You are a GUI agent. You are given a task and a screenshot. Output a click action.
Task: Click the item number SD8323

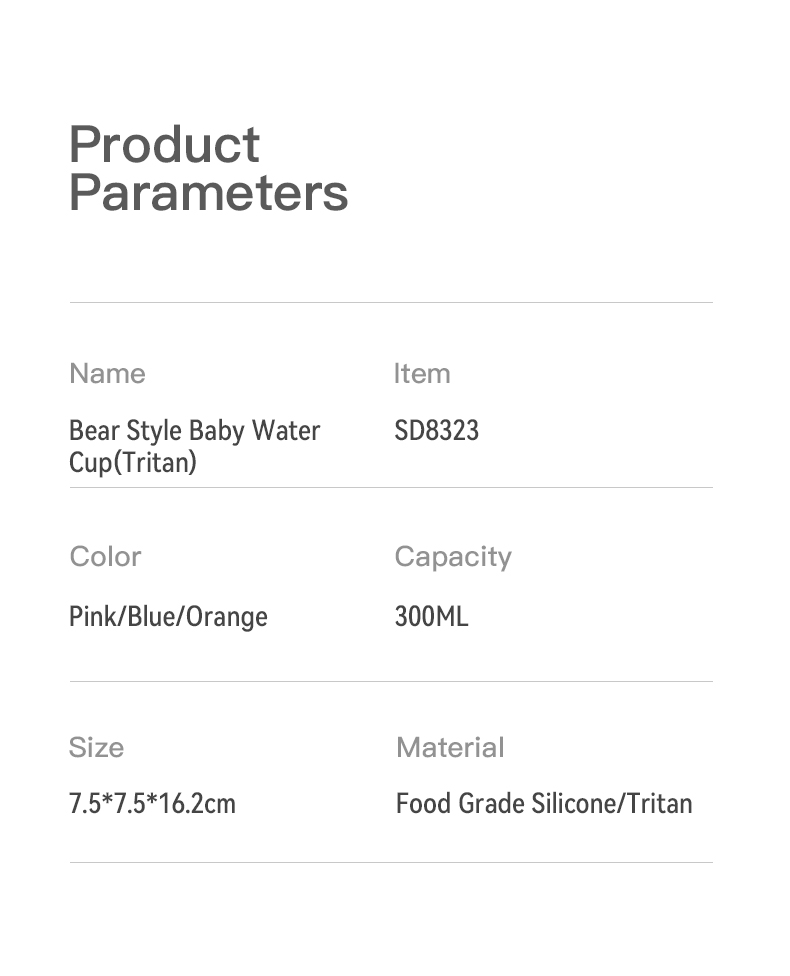point(437,431)
